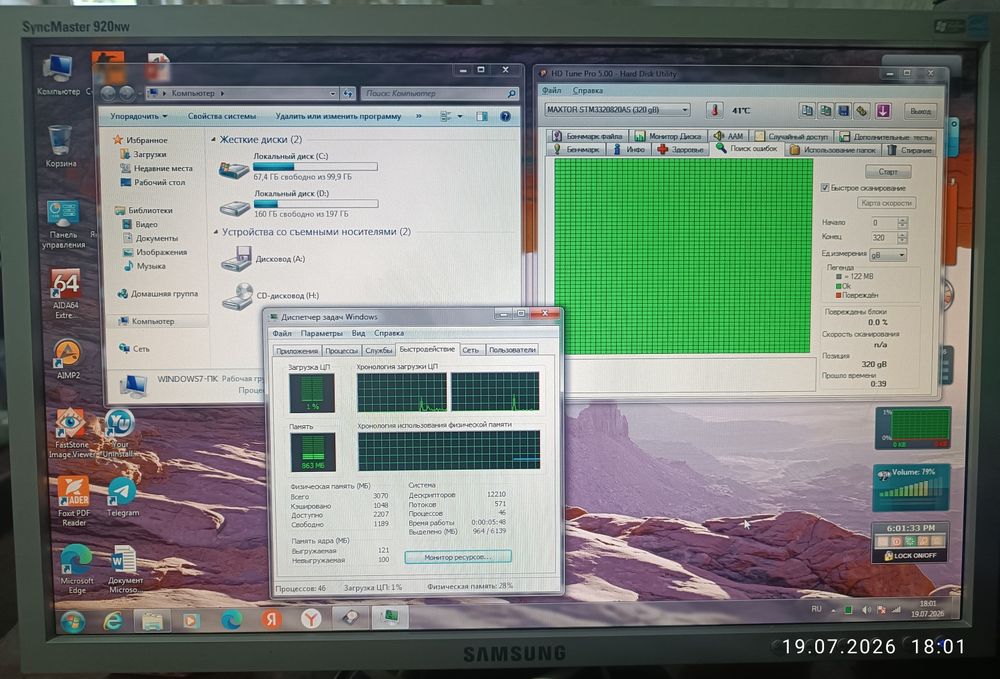Select the CD drive (H:) icon

click(x=237, y=296)
